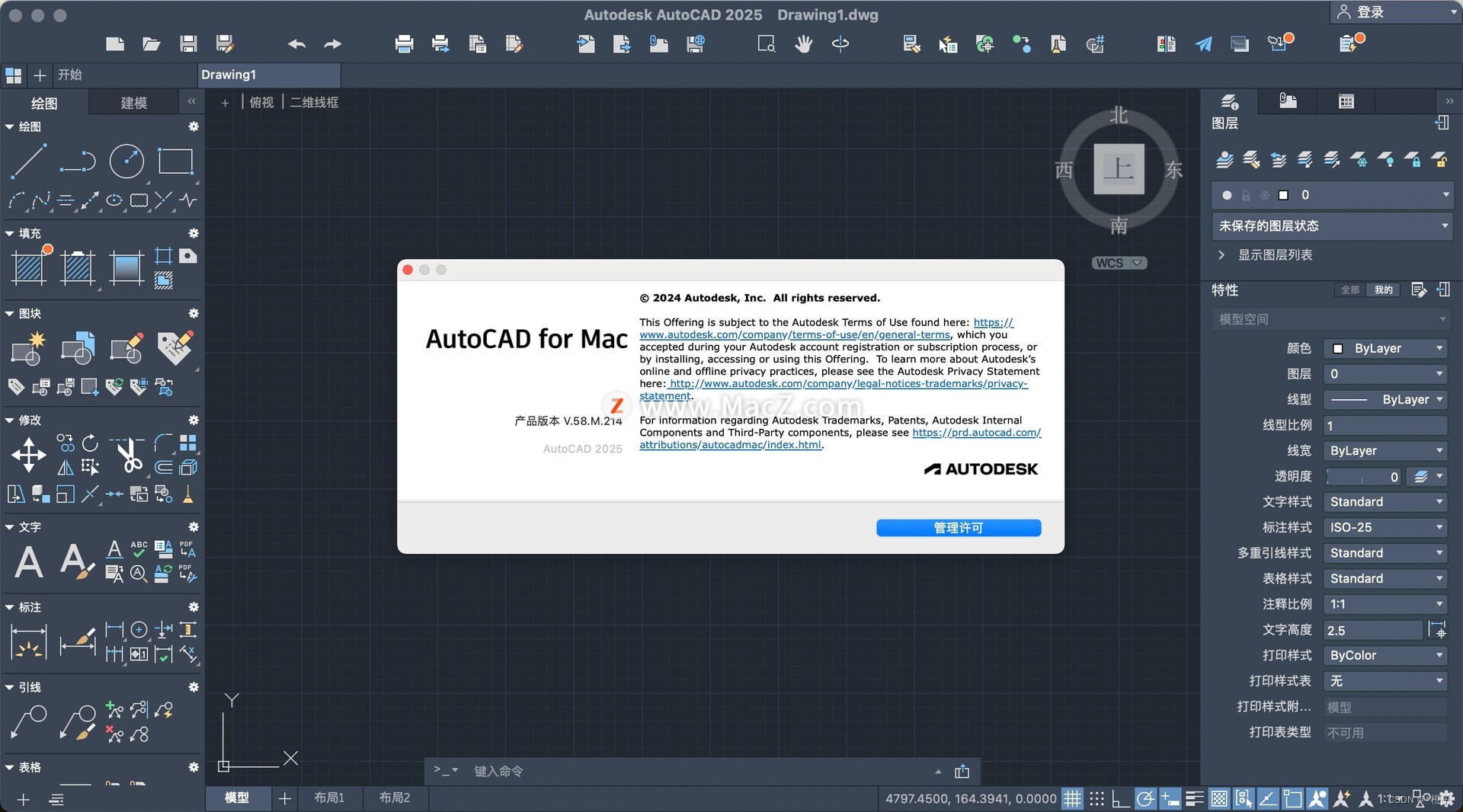Open the 打印样式 ByColor dropdown
The width and height of the screenshot is (1463, 812).
[1385, 655]
